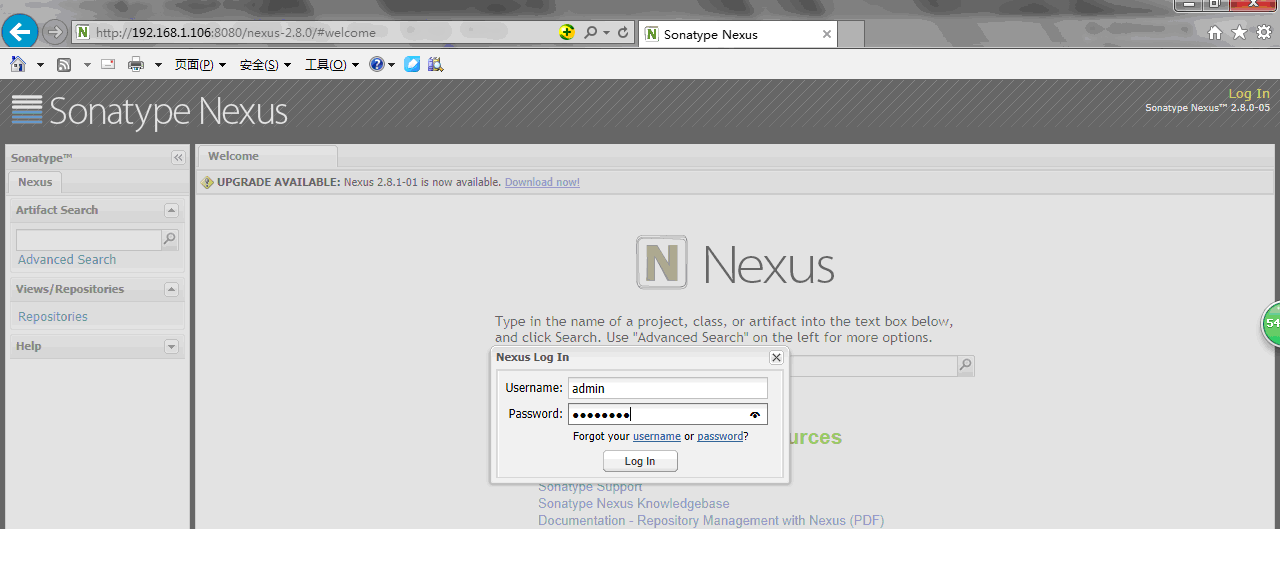Click the Download now! link
The width and height of the screenshot is (1280, 578).
point(542,182)
